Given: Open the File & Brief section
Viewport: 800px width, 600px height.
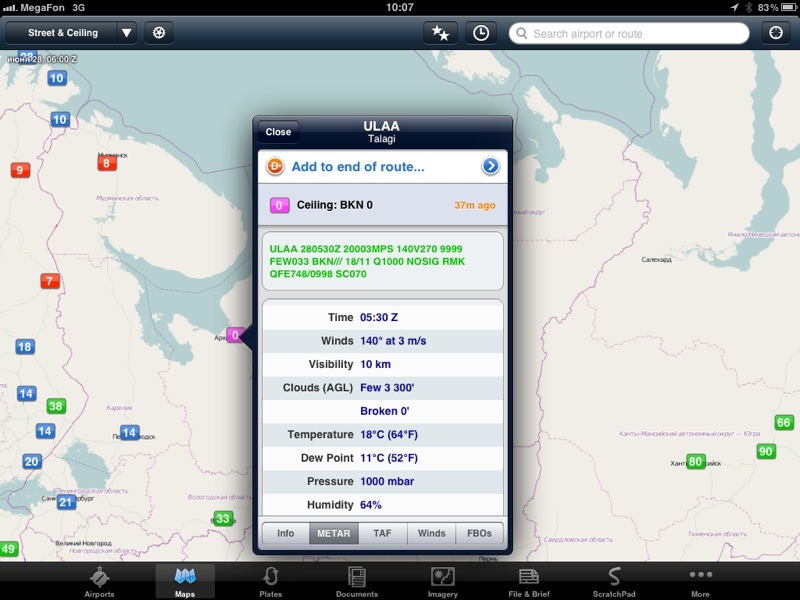Looking at the screenshot, I should pos(529,580).
